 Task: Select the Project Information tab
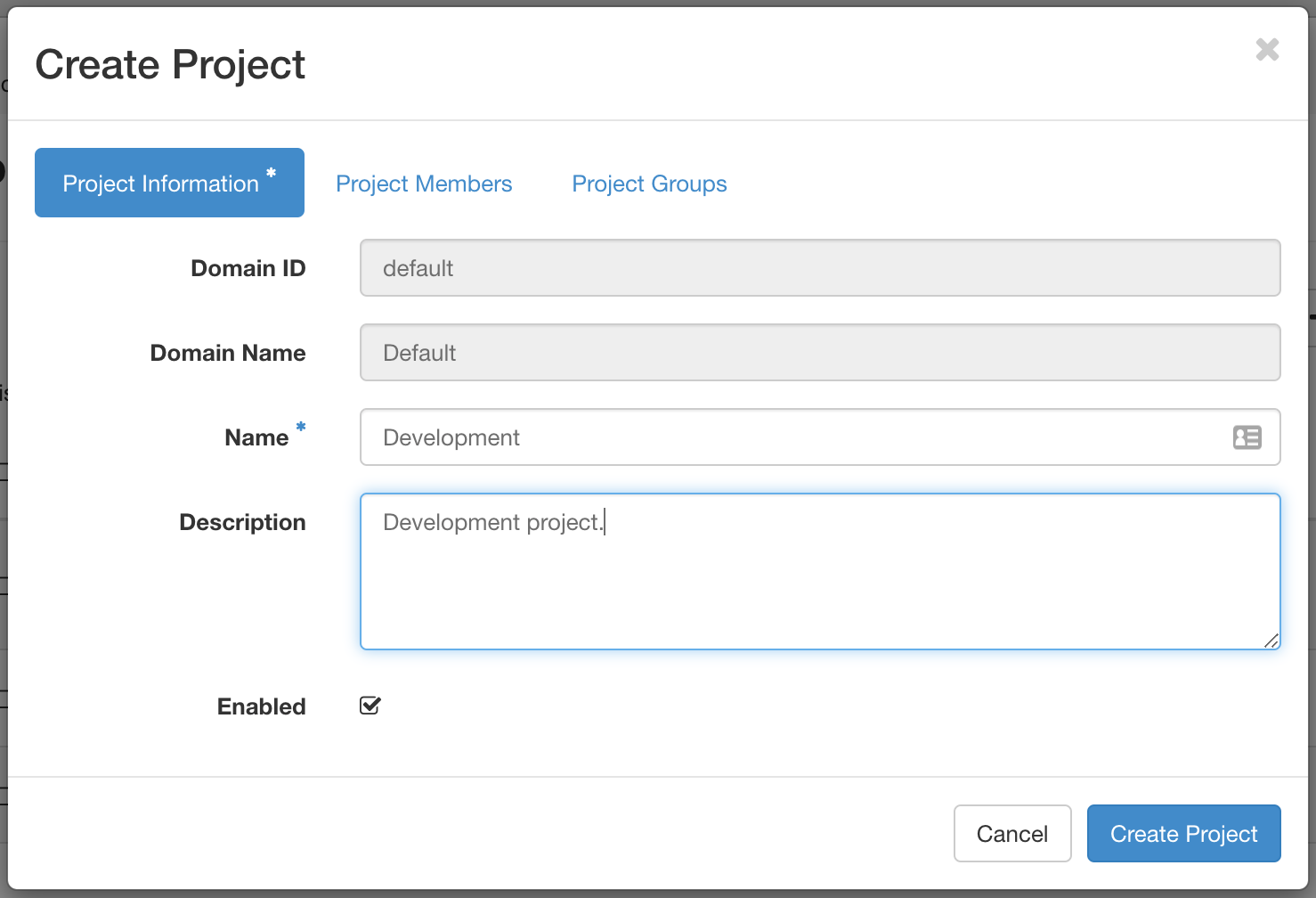169,183
